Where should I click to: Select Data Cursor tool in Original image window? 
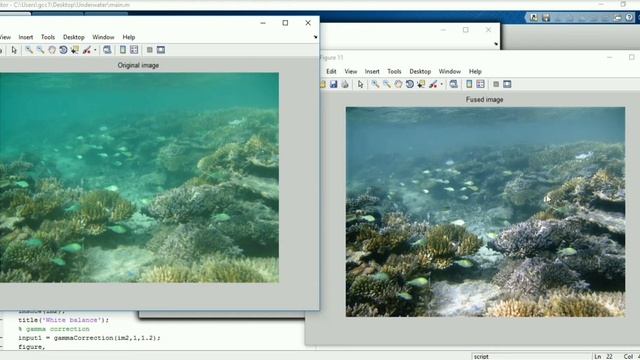tap(75, 50)
